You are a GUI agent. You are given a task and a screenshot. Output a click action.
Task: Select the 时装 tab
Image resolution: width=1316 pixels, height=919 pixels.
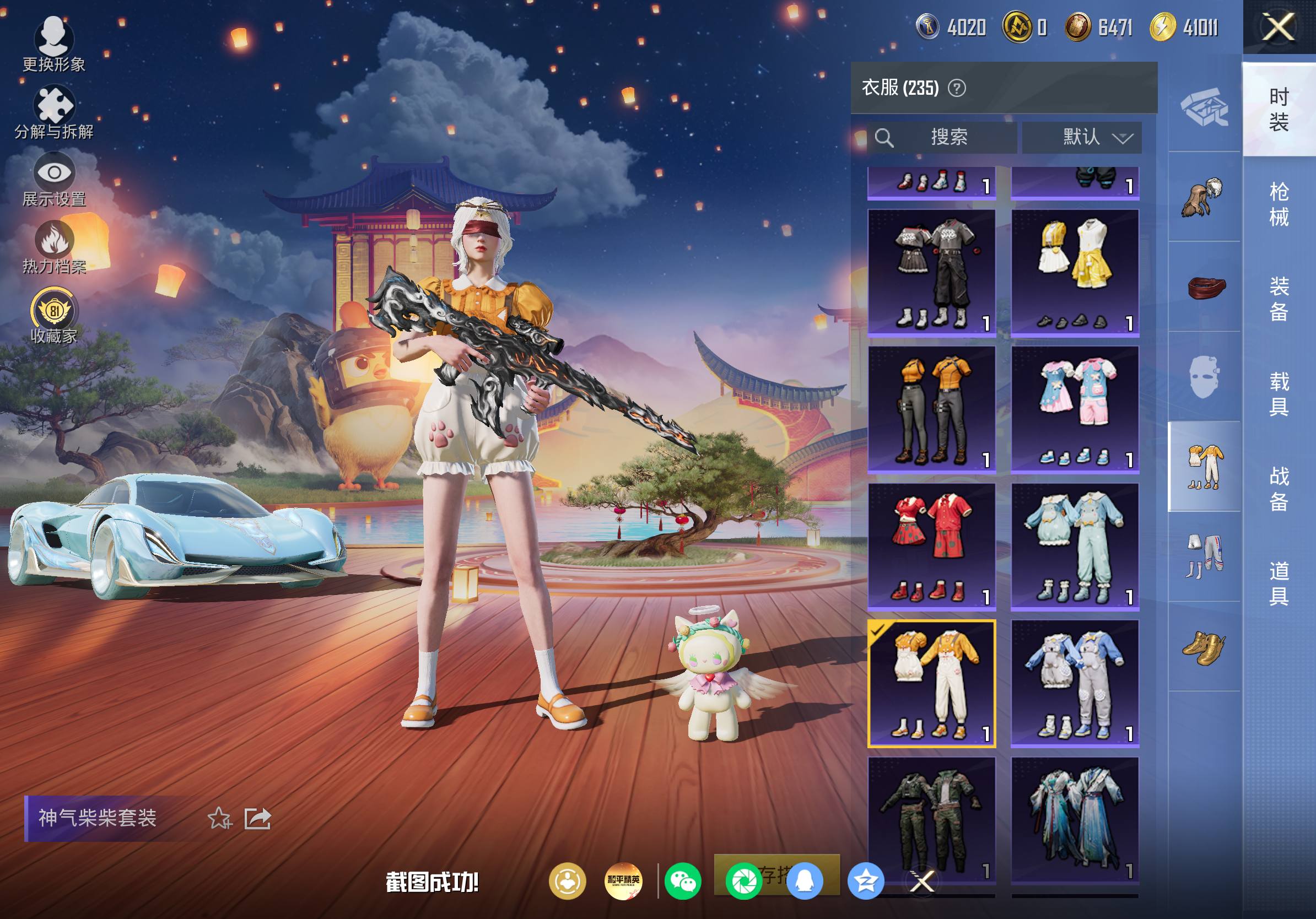coord(1279,109)
